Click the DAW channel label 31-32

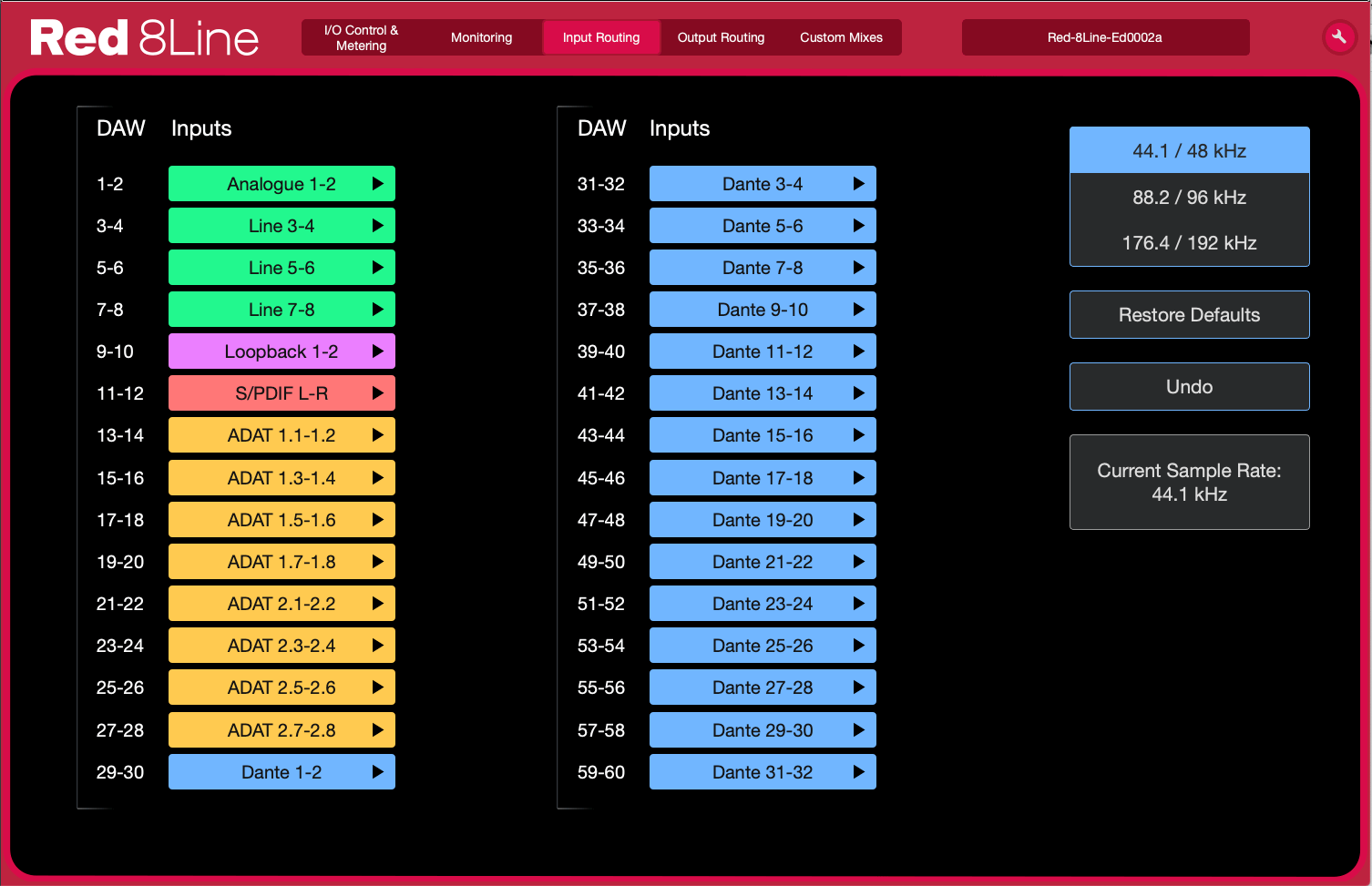[x=601, y=184]
